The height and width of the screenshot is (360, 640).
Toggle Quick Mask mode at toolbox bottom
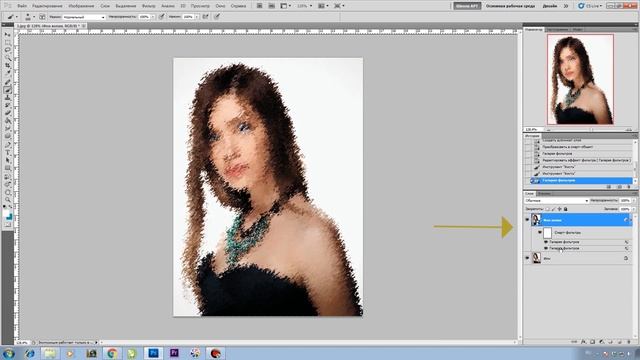(x=8, y=225)
